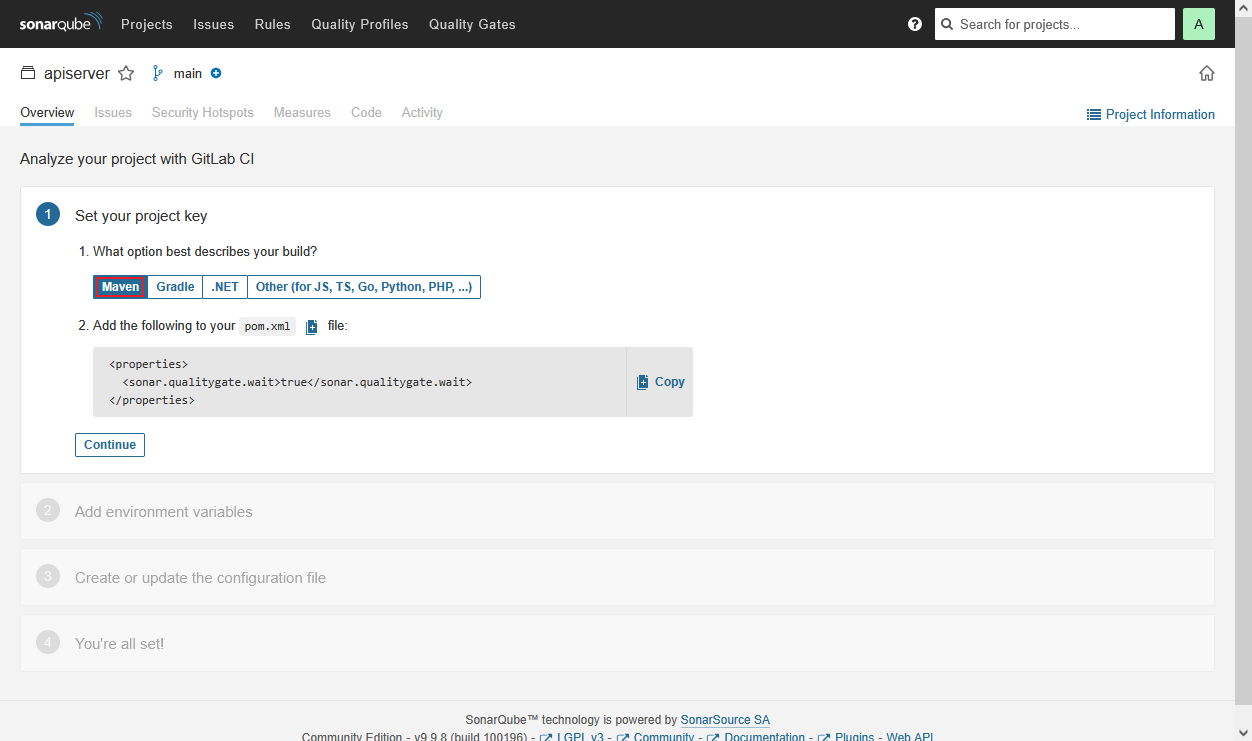Expand step 4 You're all set
The height and width of the screenshot is (741, 1252).
tap(617, 643)
